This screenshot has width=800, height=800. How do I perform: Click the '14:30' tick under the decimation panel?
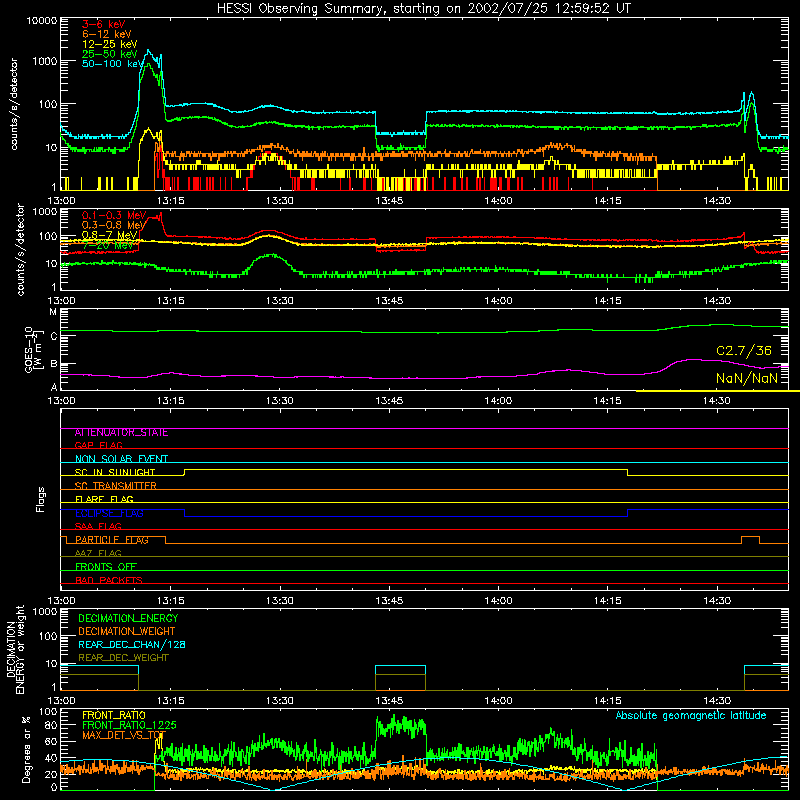717,701
